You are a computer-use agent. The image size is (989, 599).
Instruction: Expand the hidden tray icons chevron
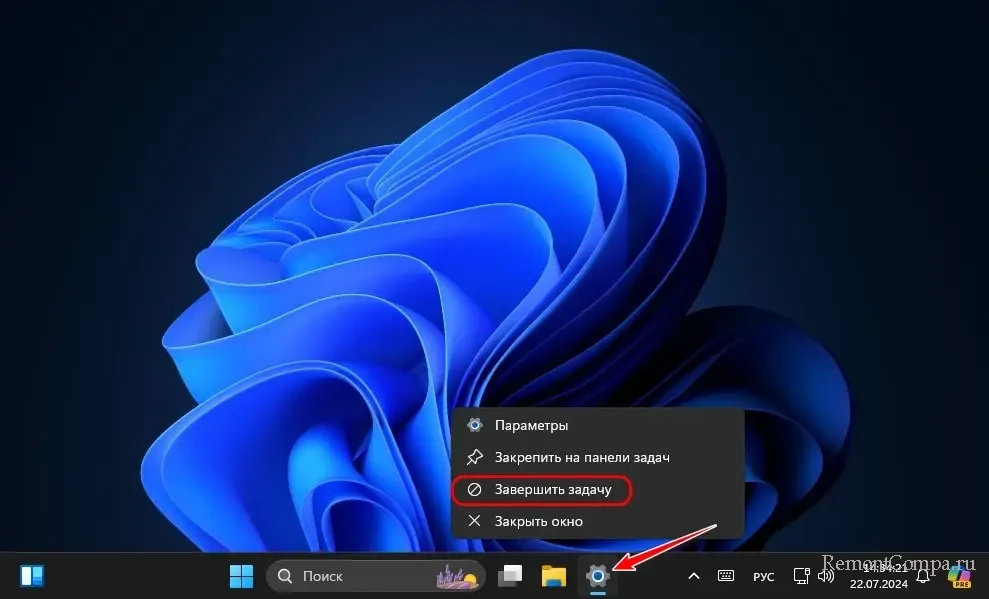point(693,576)
